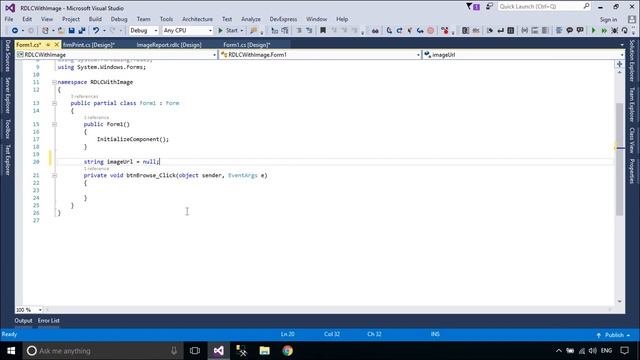Collapse the Form1 constructor block
The image size is (640, 360).
[x=54, y=124]
